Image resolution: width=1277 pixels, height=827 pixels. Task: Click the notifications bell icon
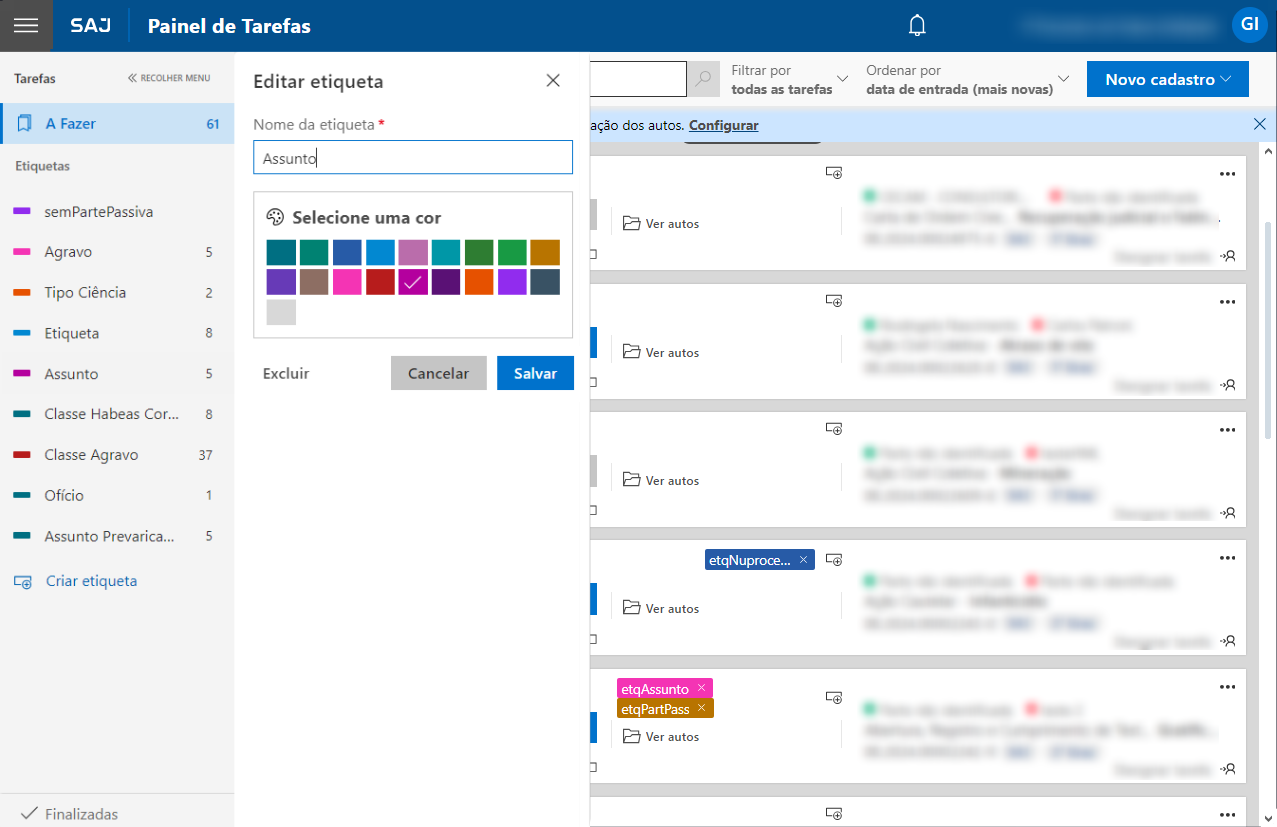[x=917, y=26]
